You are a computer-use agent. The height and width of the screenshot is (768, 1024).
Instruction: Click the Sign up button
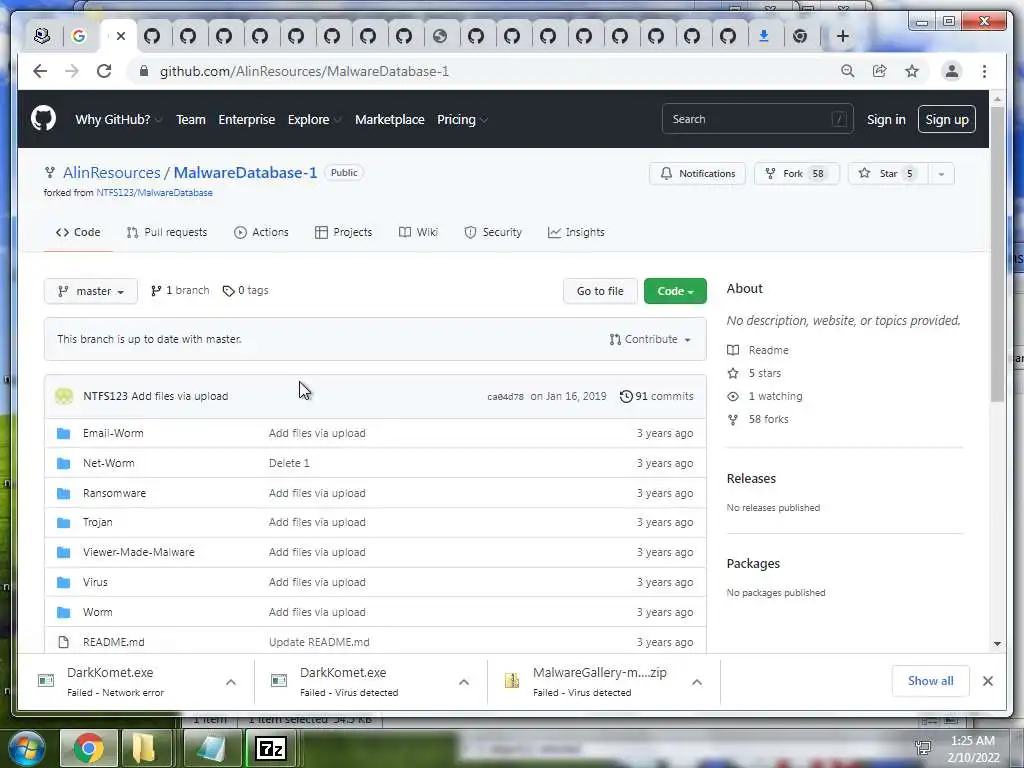(x=946, y=120)
